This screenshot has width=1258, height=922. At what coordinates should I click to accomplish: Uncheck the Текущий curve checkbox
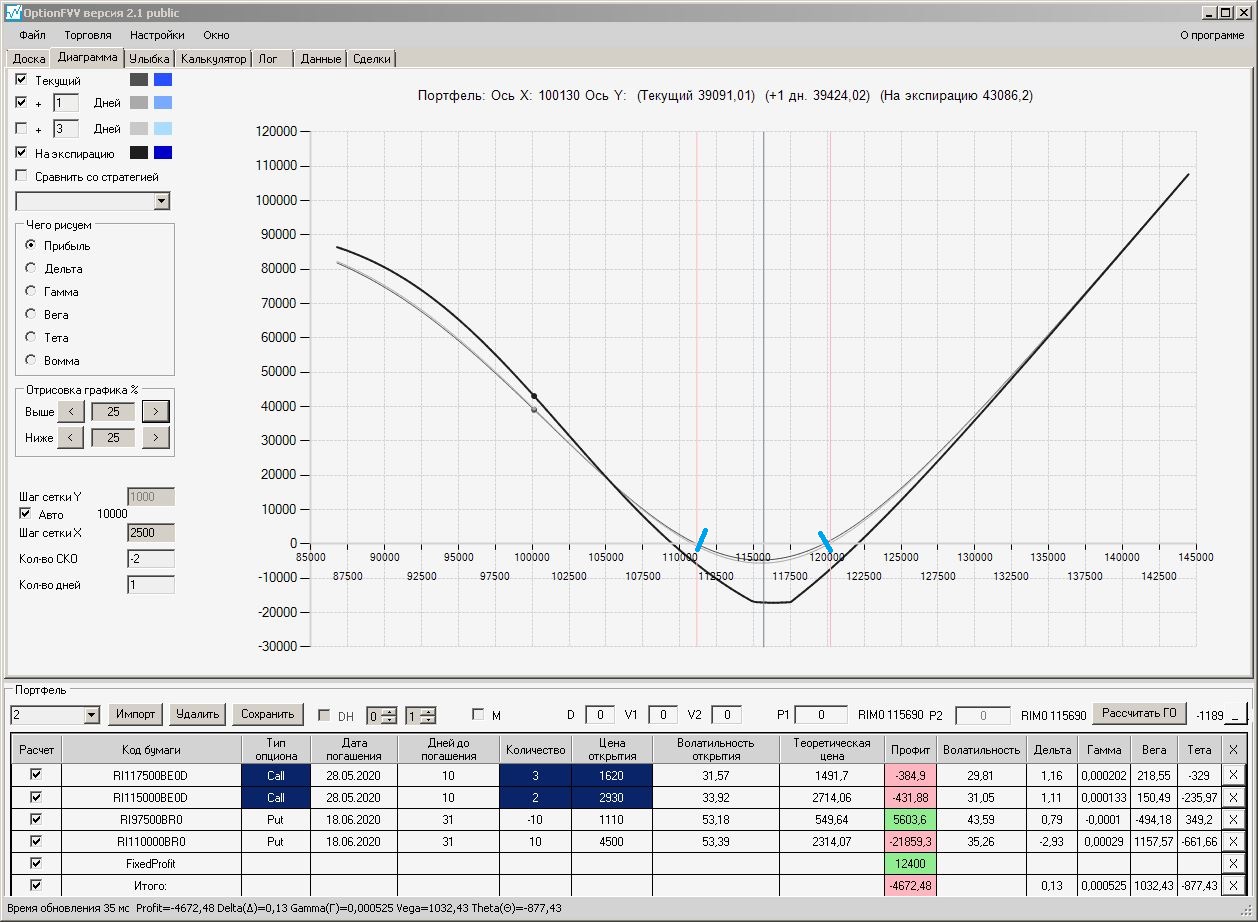point(22,80)
